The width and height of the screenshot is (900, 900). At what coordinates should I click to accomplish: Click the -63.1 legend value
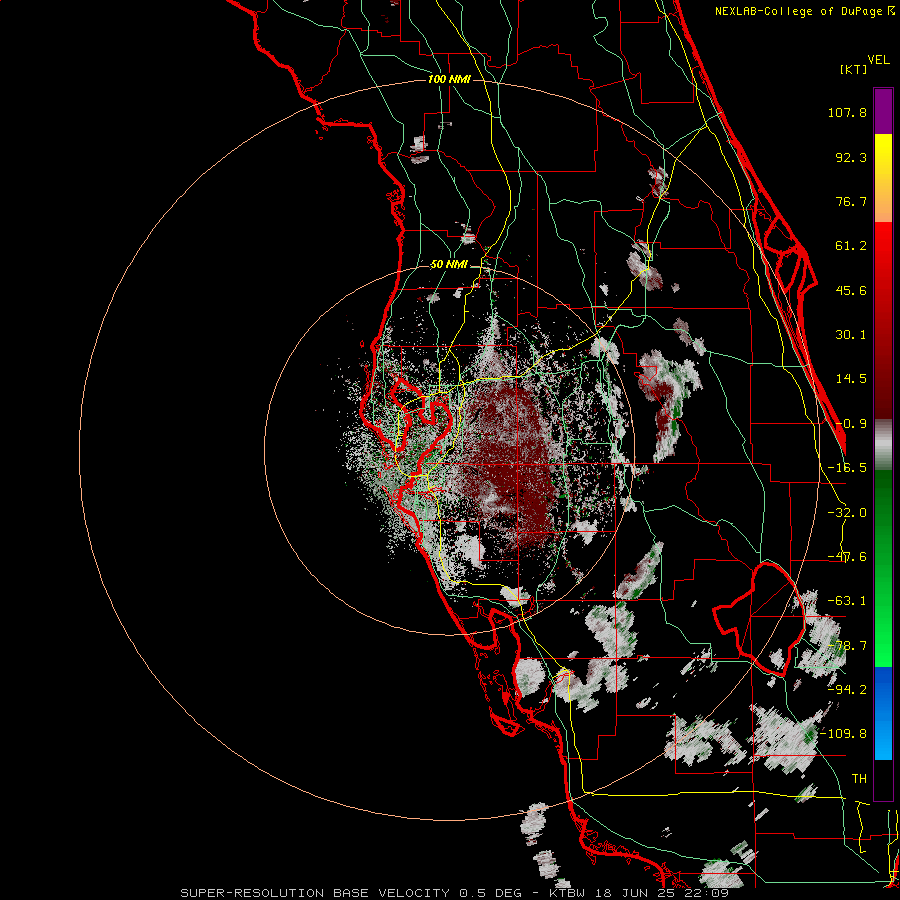click(847, 601)
